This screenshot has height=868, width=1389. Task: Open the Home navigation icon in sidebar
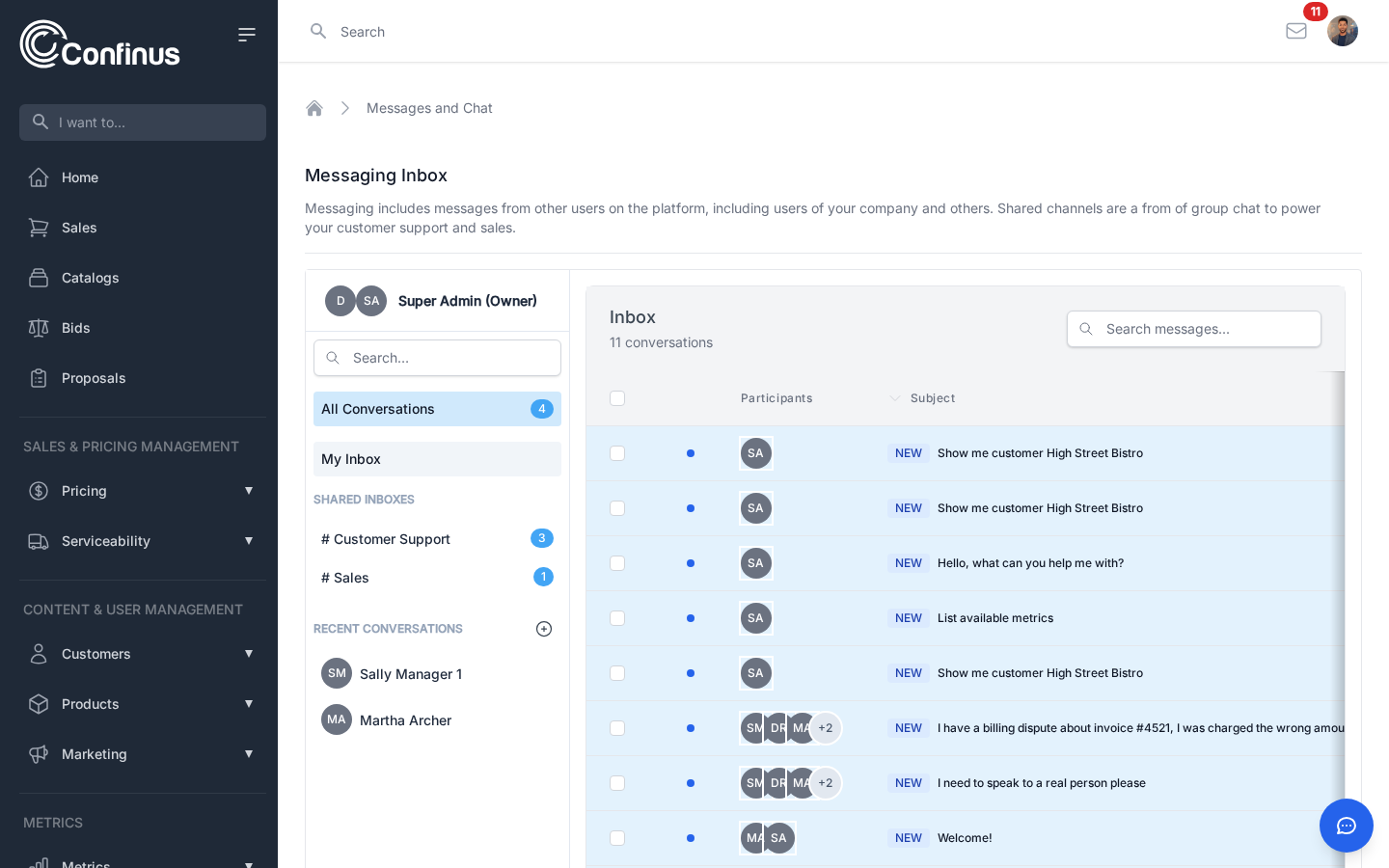pos(39,177)
